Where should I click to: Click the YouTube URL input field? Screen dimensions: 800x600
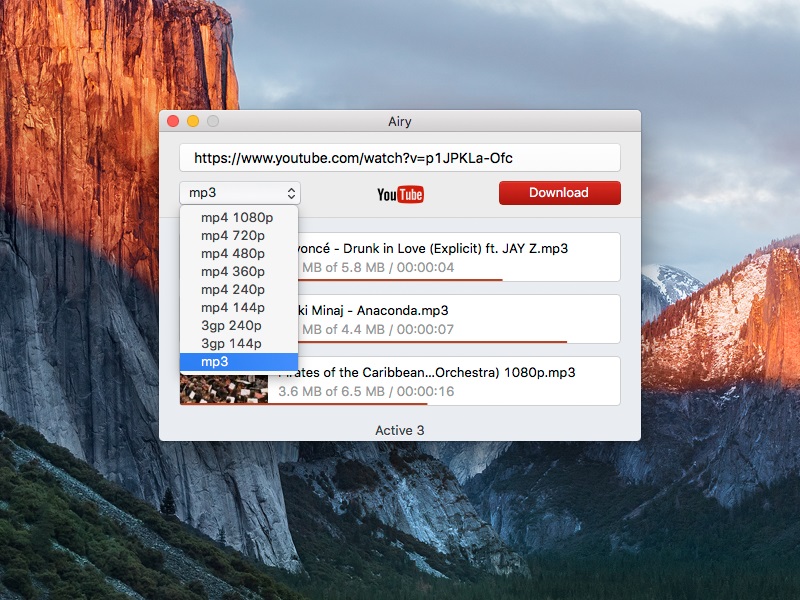400,156
